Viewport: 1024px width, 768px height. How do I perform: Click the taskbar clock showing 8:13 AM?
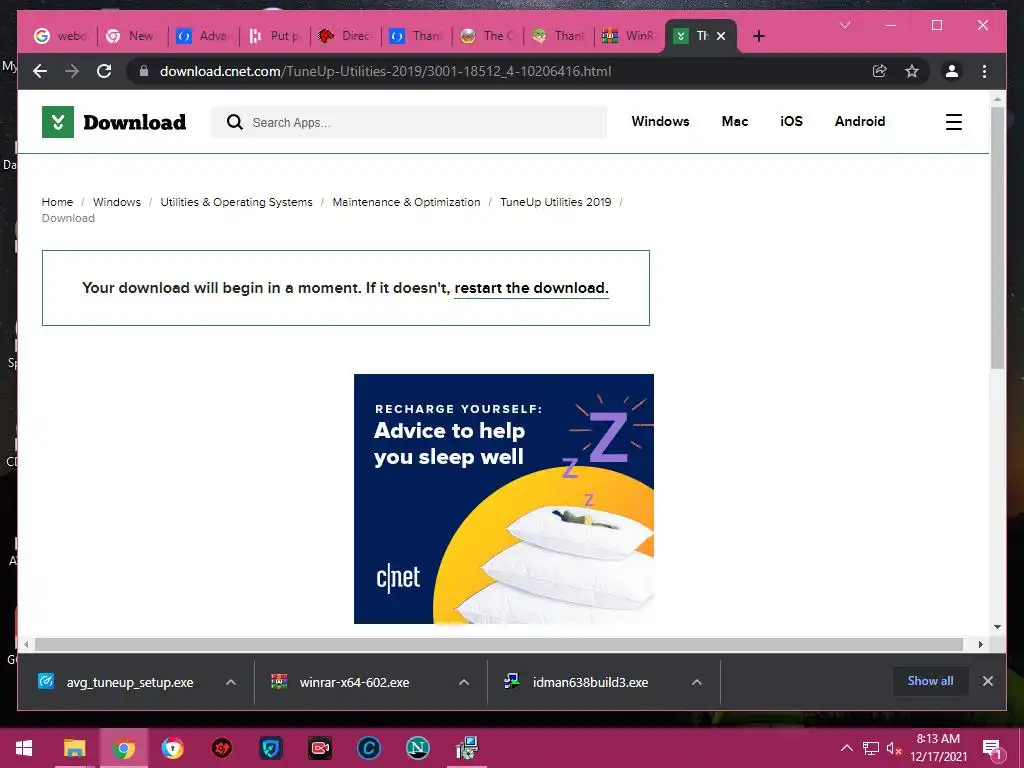coord(938,748)
